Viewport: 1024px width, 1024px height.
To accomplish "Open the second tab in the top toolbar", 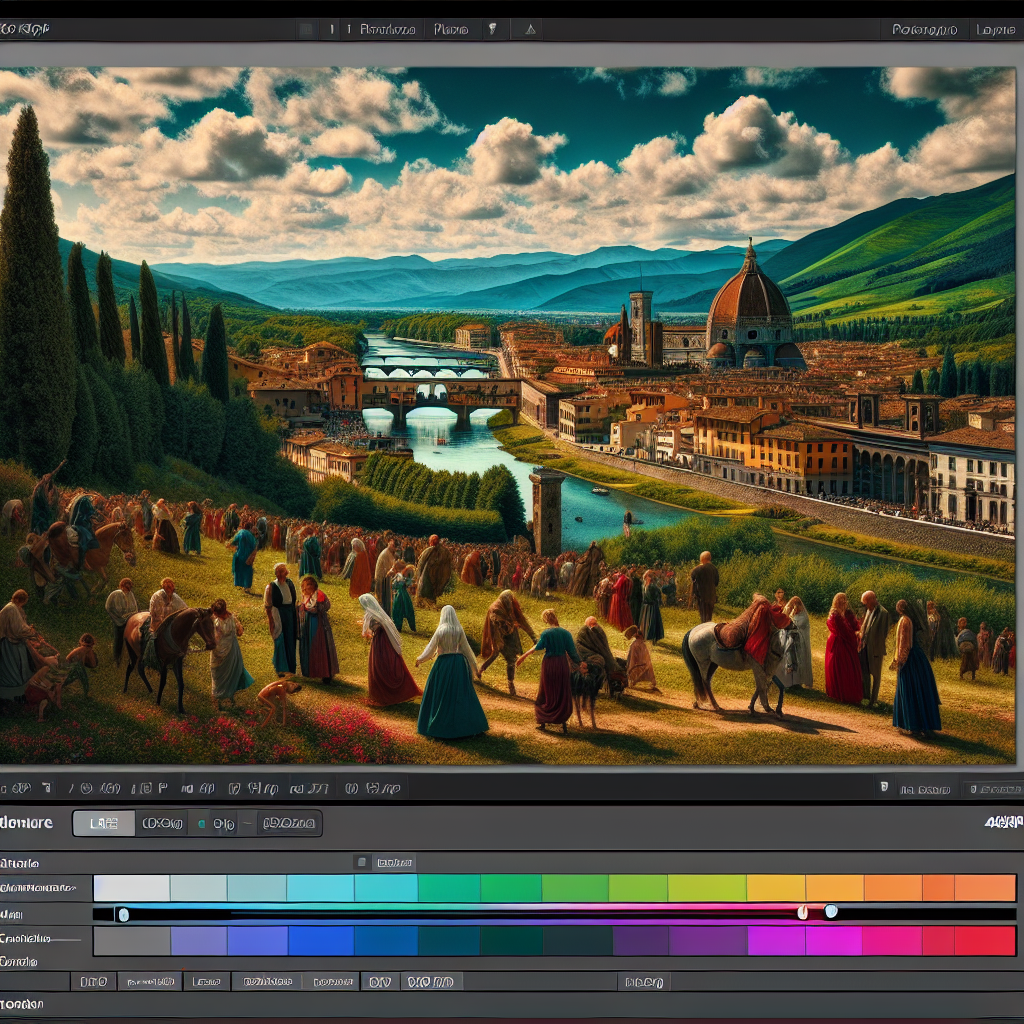I will (x=451, y=30).
